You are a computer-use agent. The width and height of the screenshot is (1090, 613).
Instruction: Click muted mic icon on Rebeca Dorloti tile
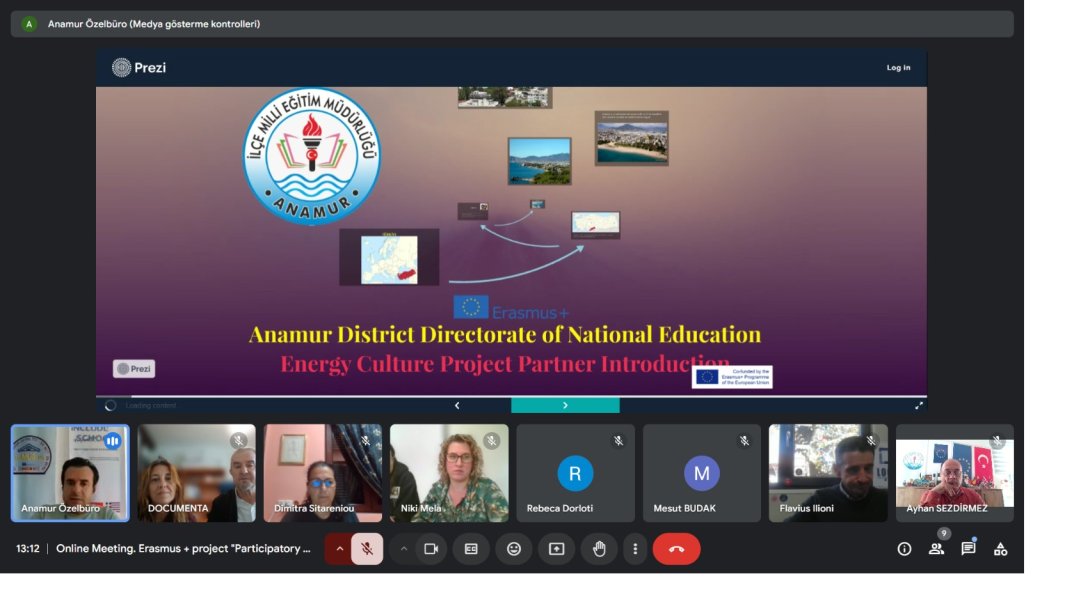coord(618,441)
